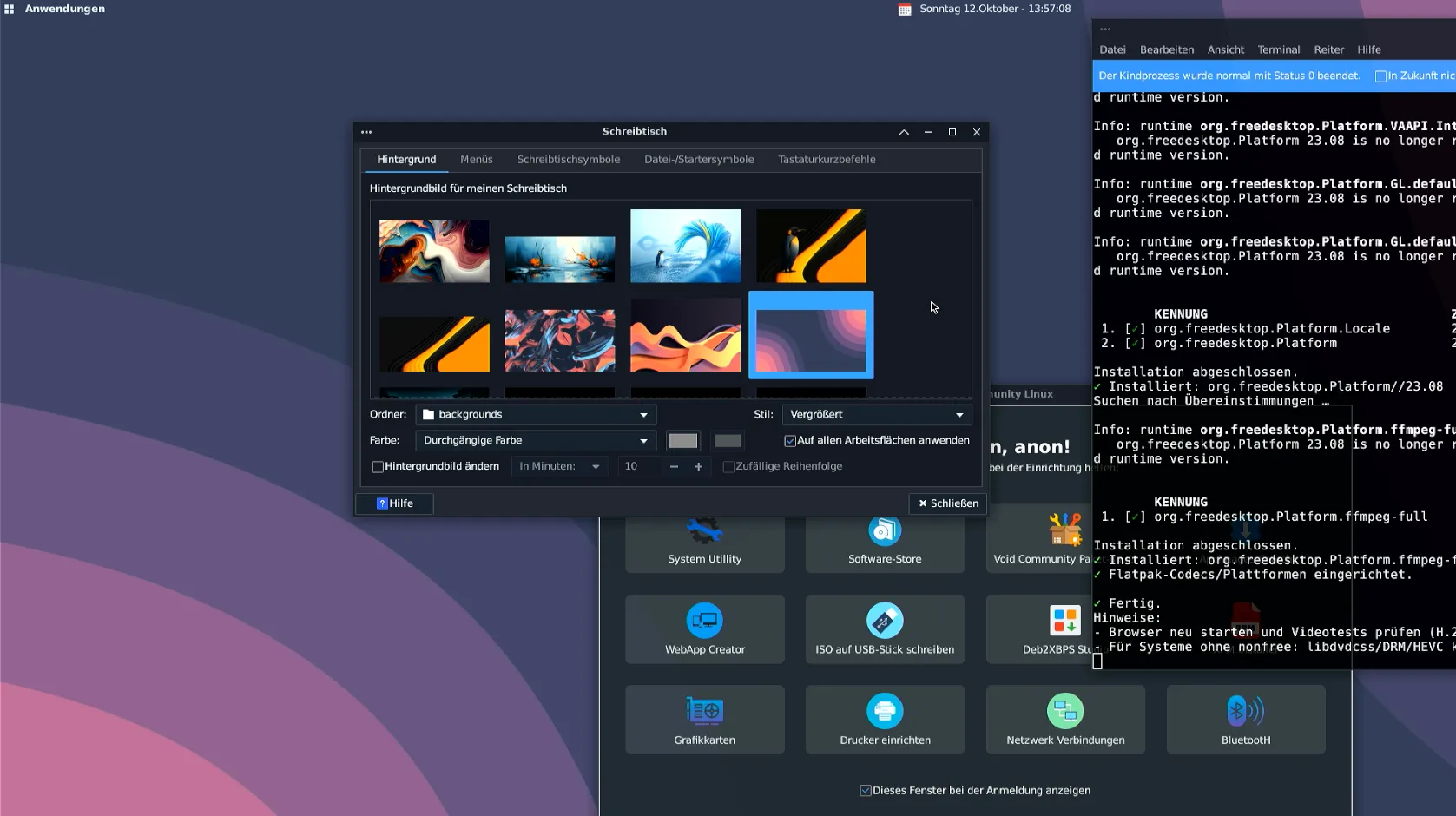Open the Stil Vergrößert dropdown

pyautogui.click(x=876, y=415)
